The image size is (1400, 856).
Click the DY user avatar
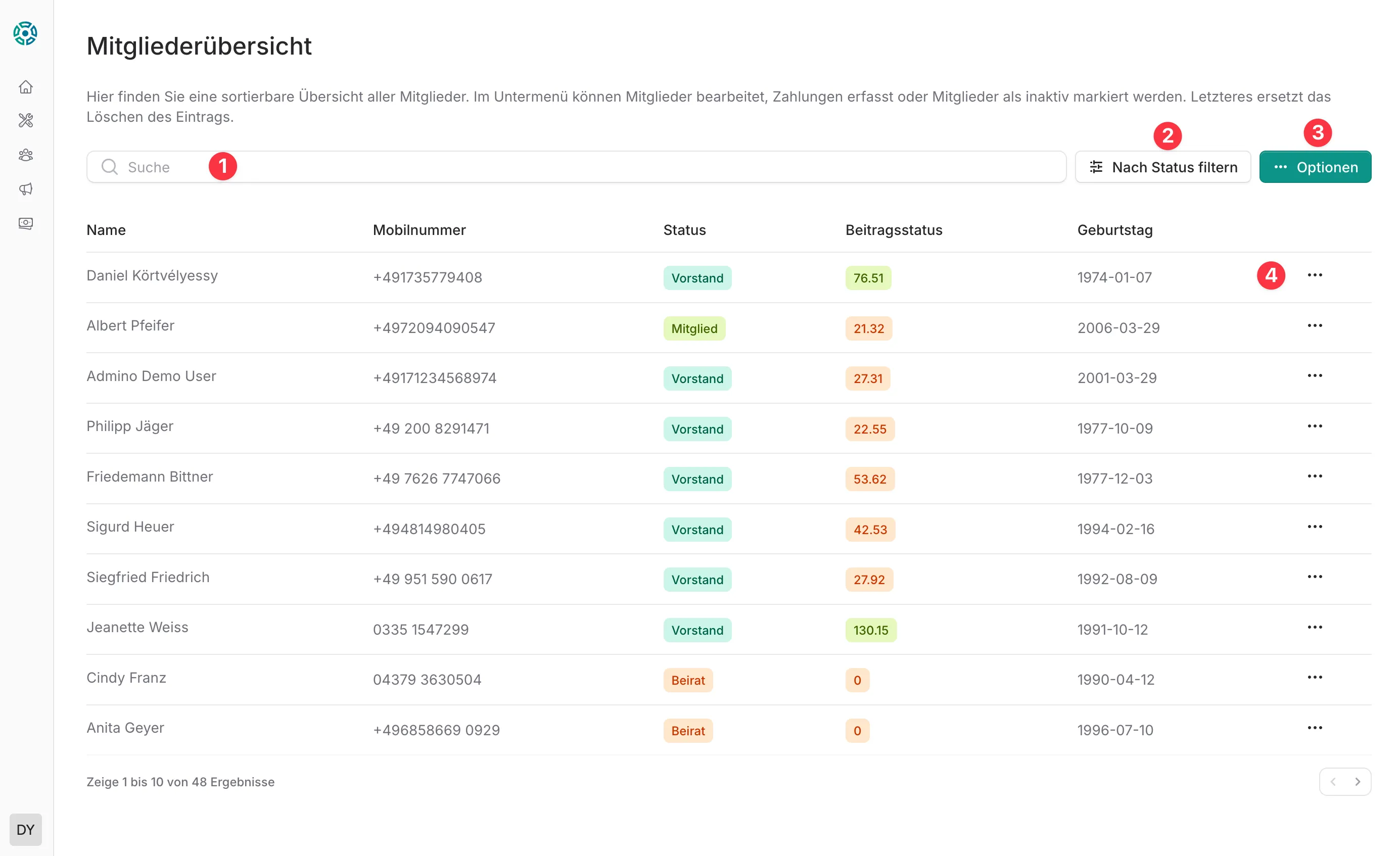(x=26, y=829)
